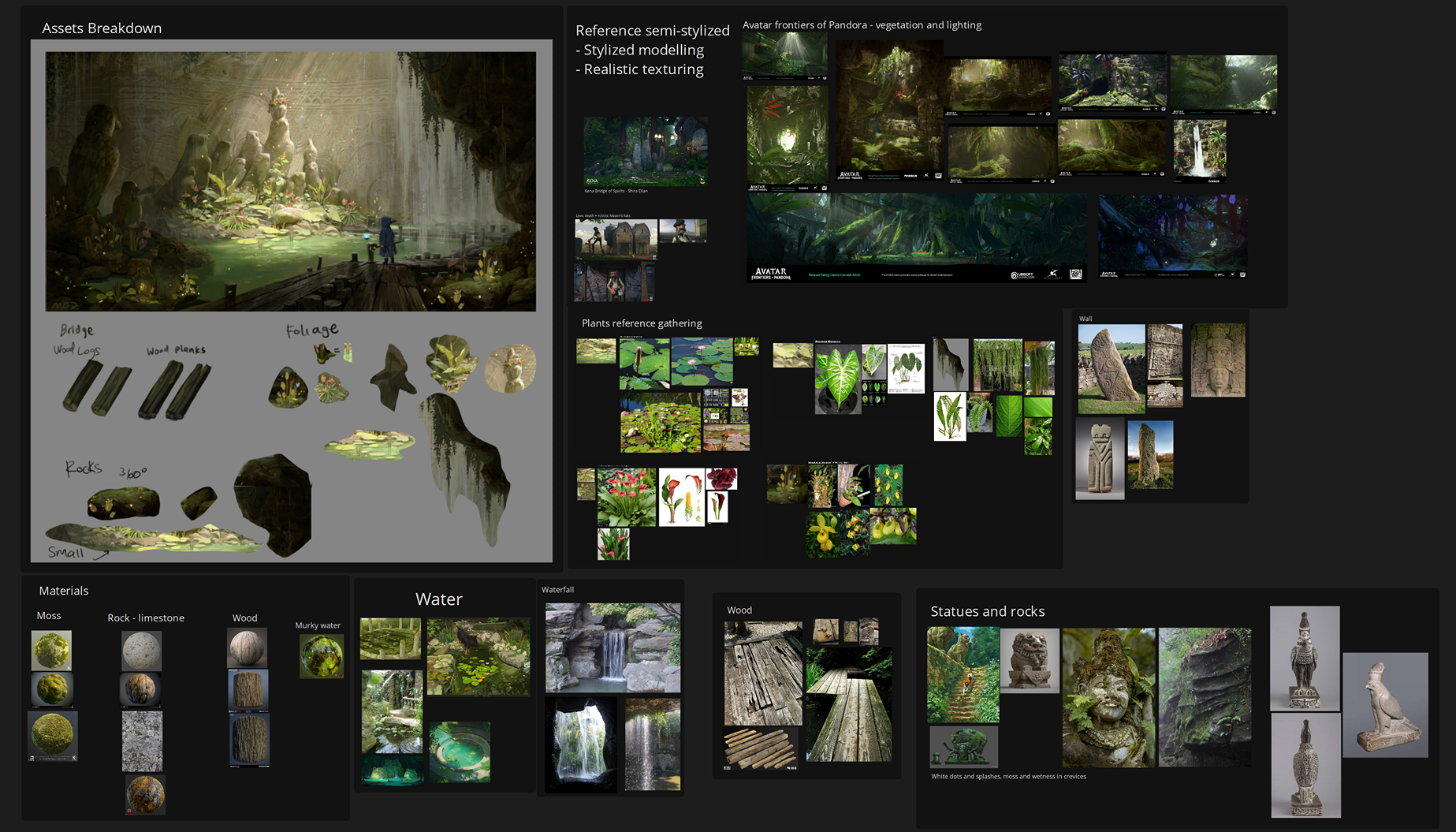Image resolution: width=1456 pixels, height=832 pixels.
Task: Pick the Avatar image with red flowers
Action: coord(787,138)
